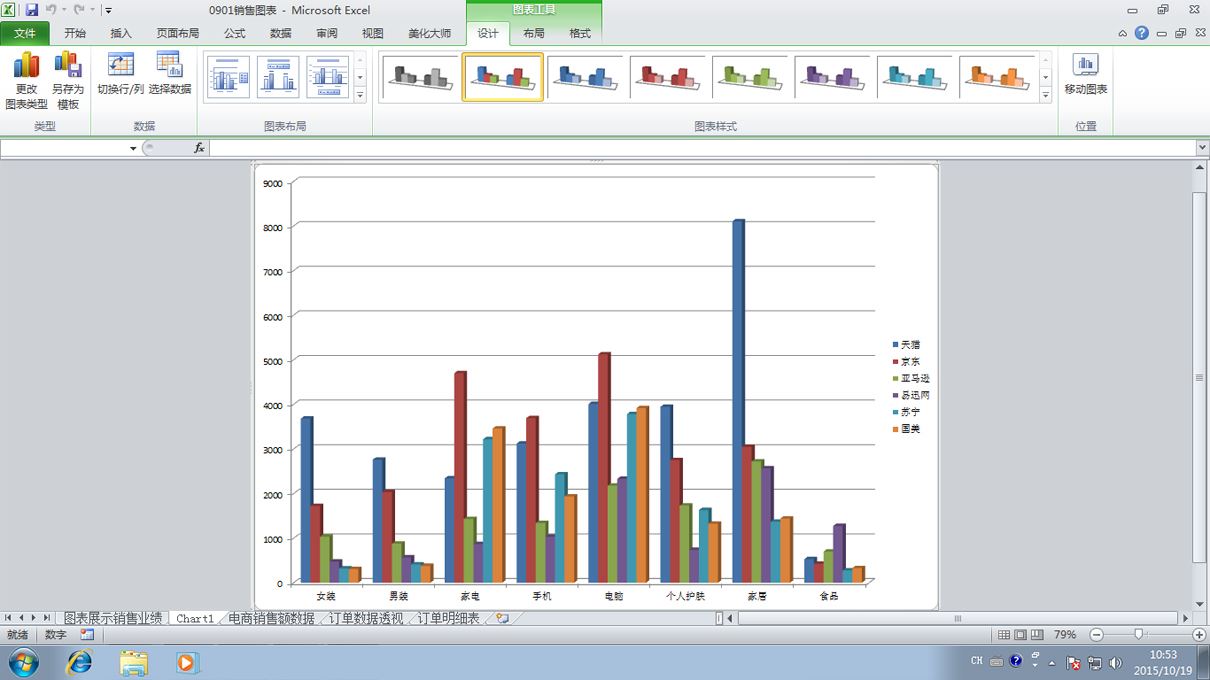Open the Select Data (选择数据) tool
Viewport: 1210px width, 680px height.
170,74
